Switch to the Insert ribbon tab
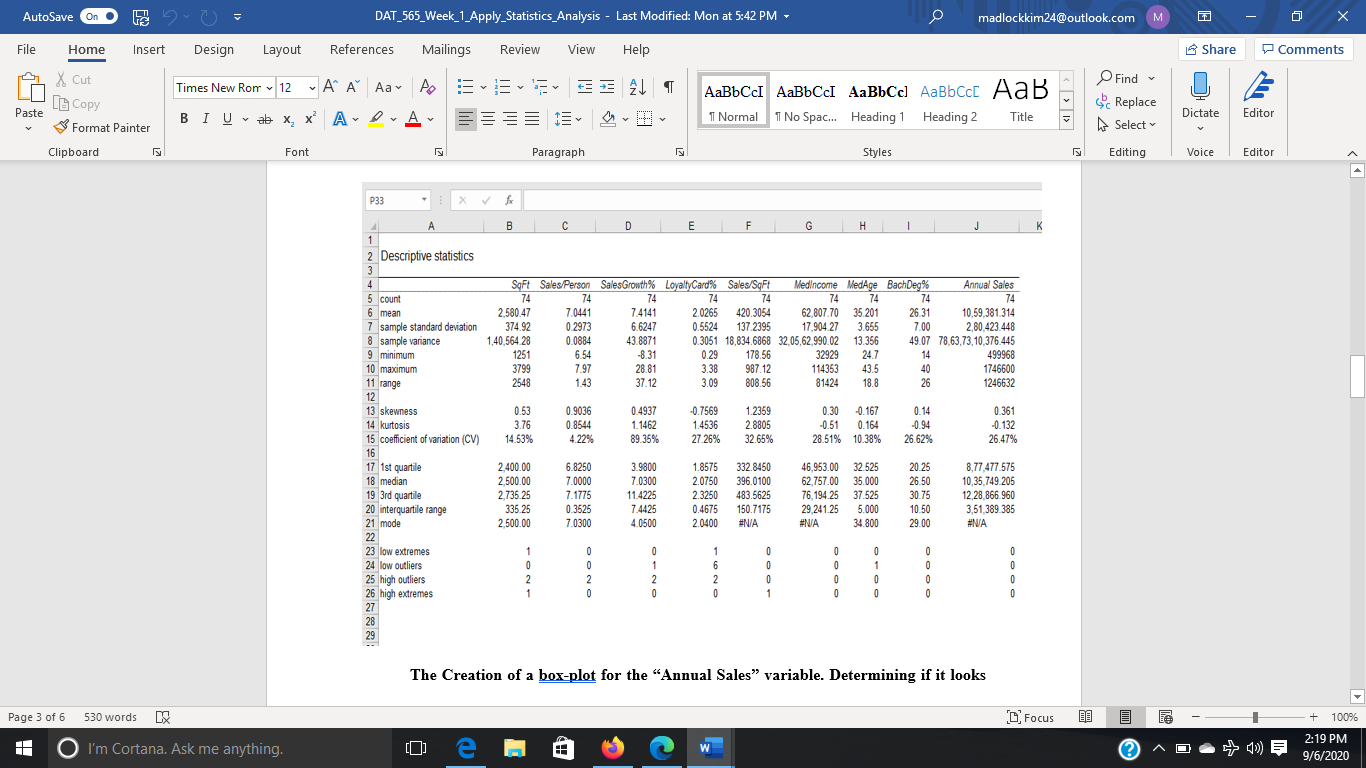Viewport: 1366px width, 768px height. click(x=149, y=50)
